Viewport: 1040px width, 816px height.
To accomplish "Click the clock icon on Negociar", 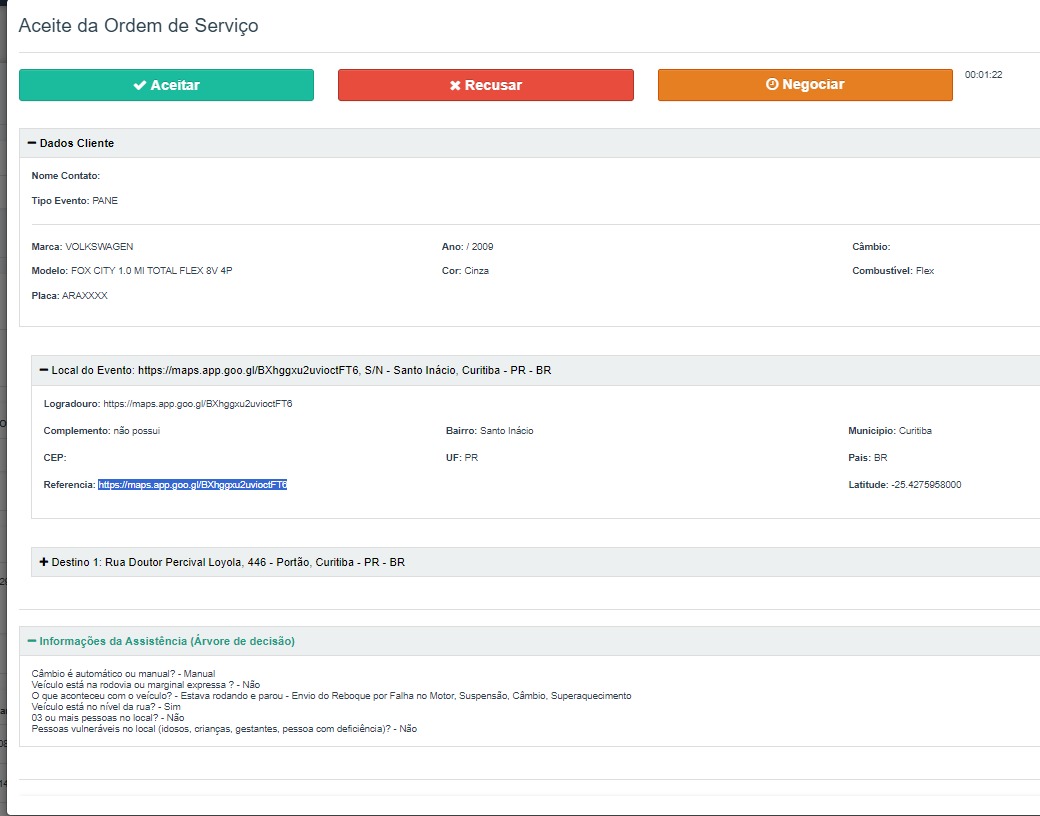I will 771,85.
